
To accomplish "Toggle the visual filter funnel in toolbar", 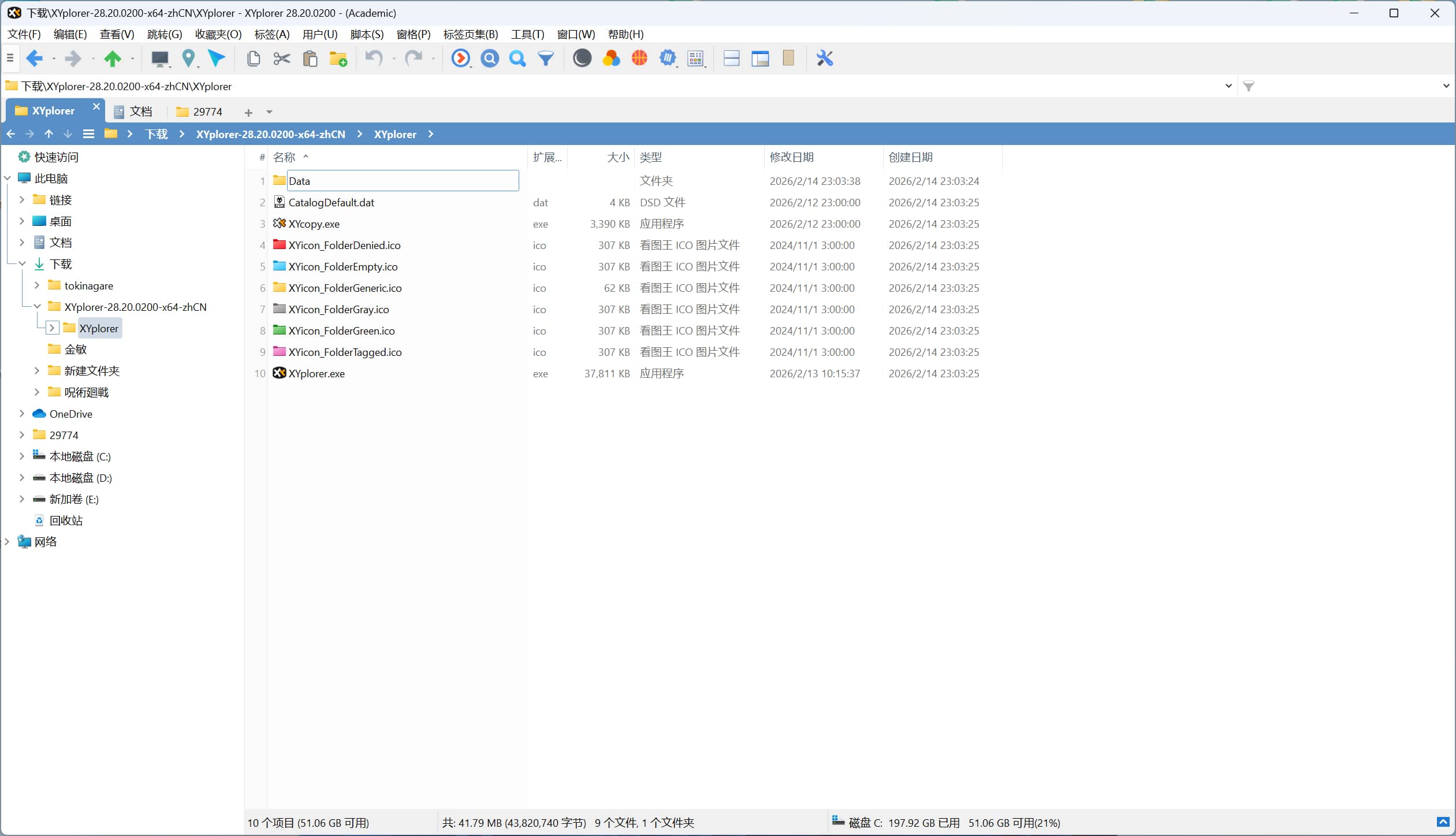I will point(546,58).
